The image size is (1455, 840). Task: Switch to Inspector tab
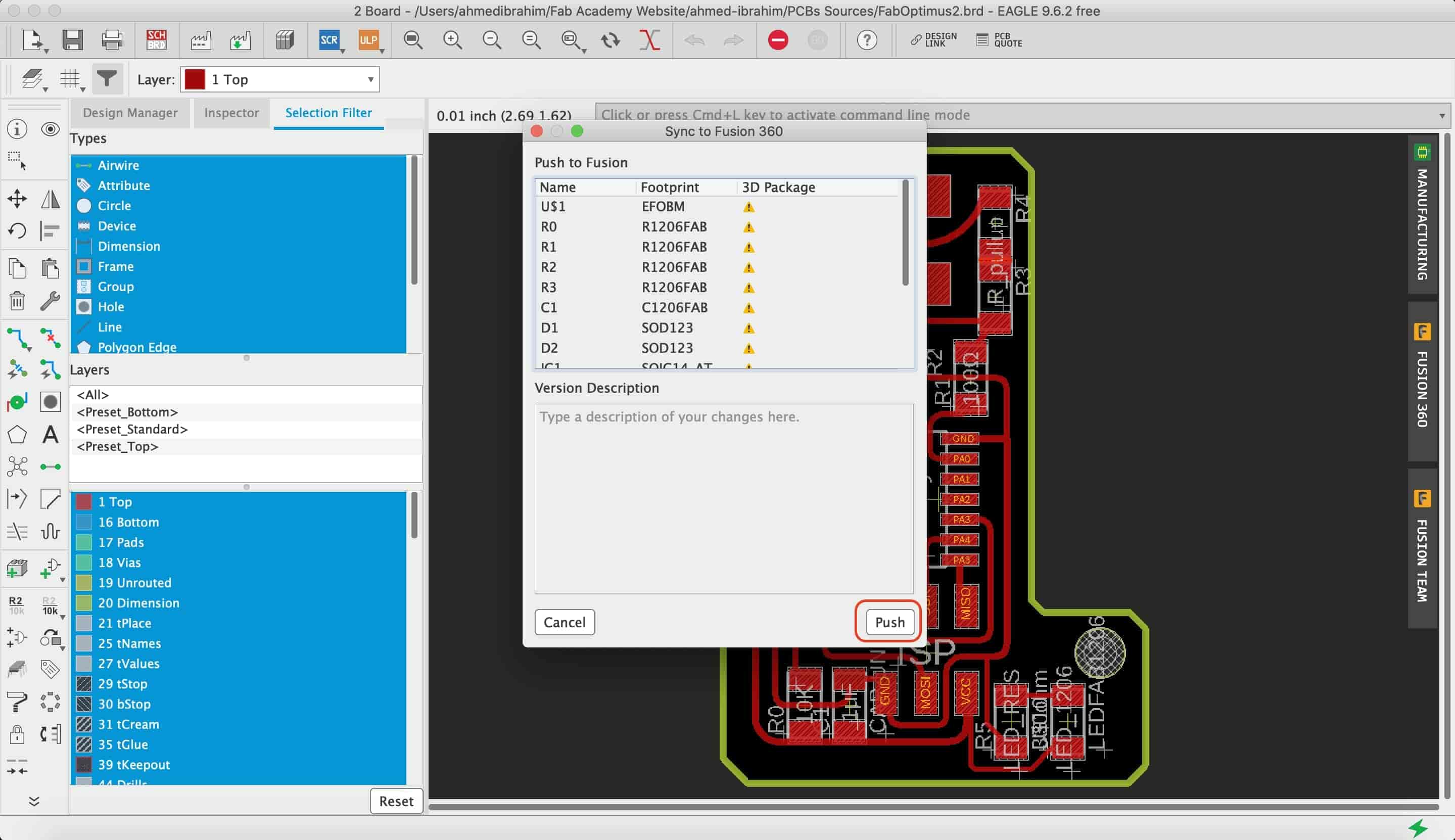tap(231, 112)
